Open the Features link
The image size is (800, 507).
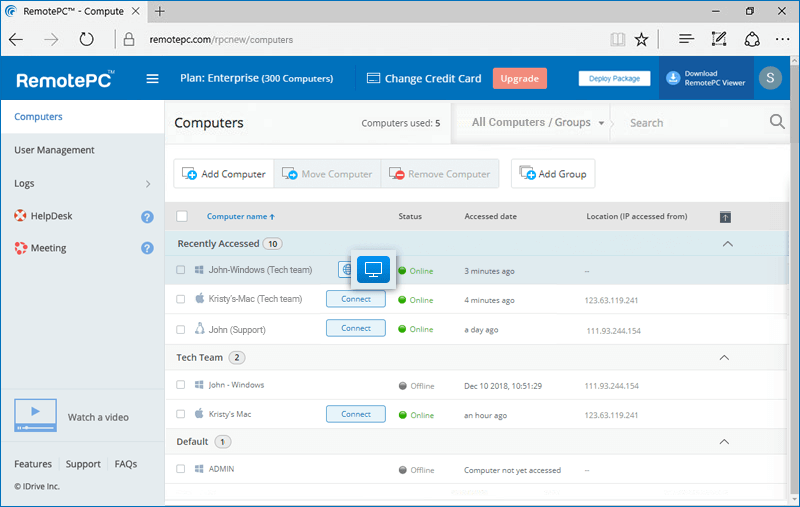coord(33,464)
